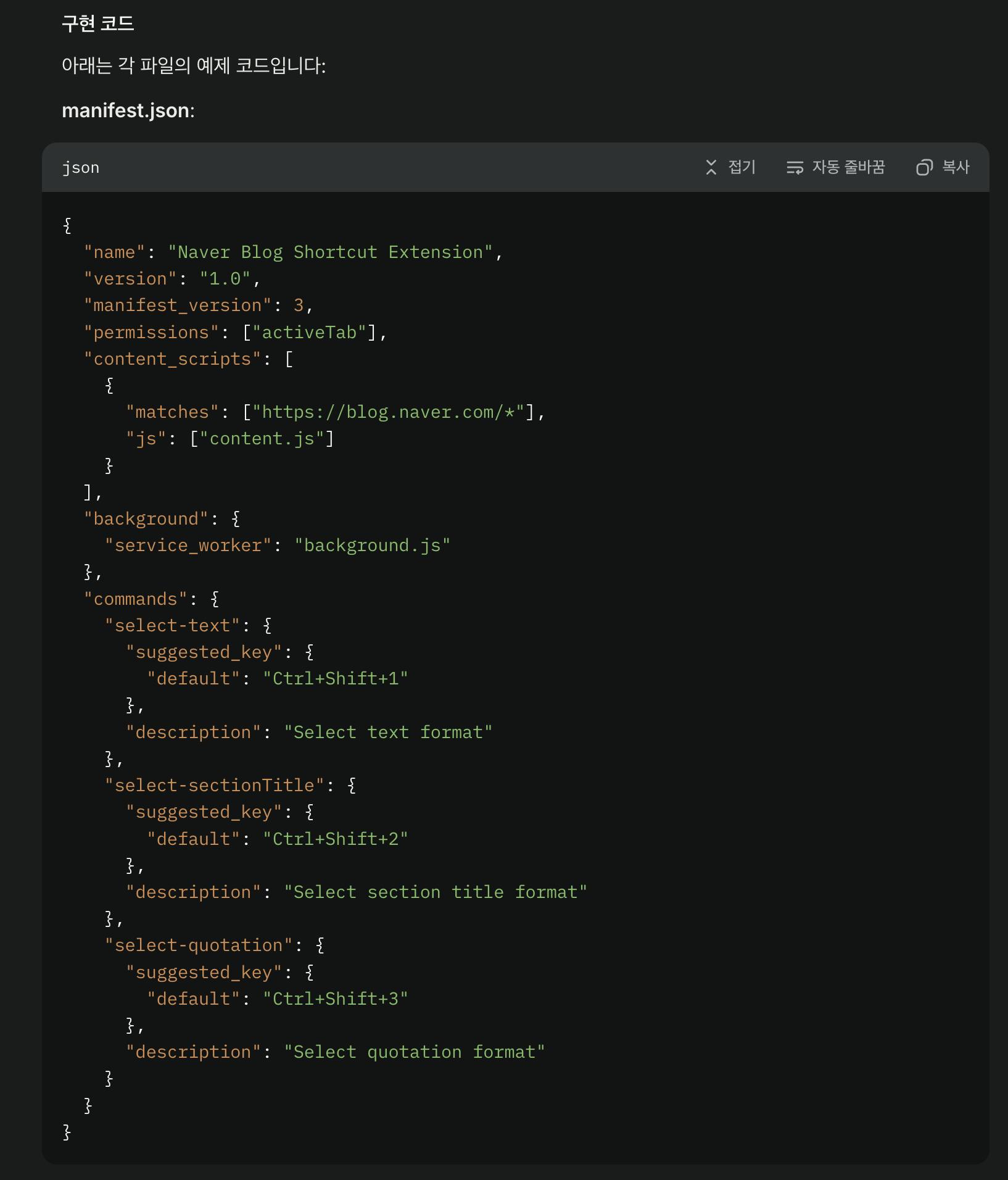Click the word-wrap icon beside 자동 줄바꿈

tap(795, 167)
